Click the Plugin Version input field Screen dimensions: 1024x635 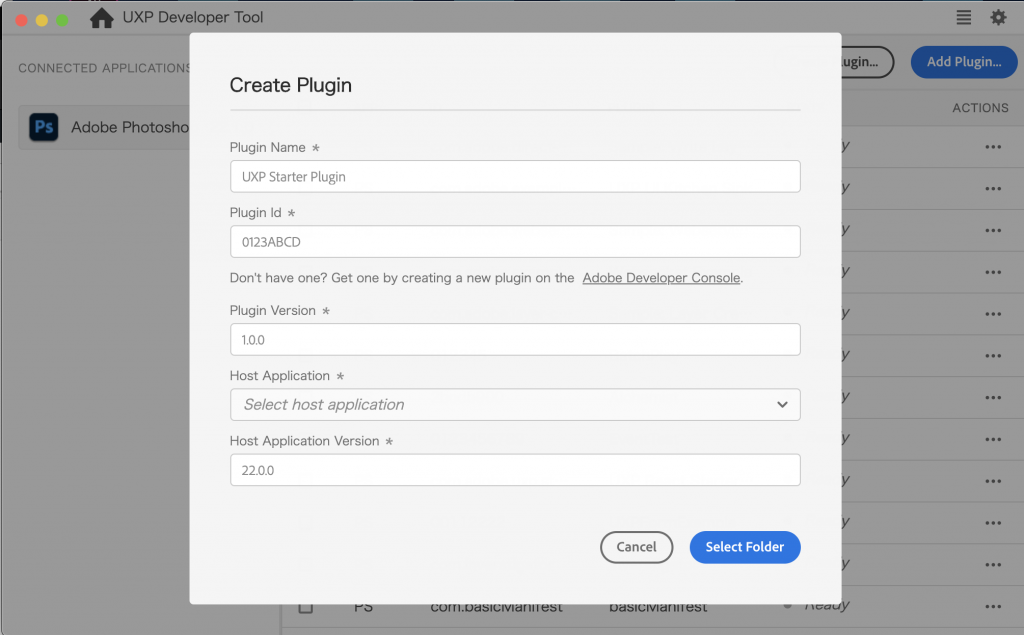(515, 339)
